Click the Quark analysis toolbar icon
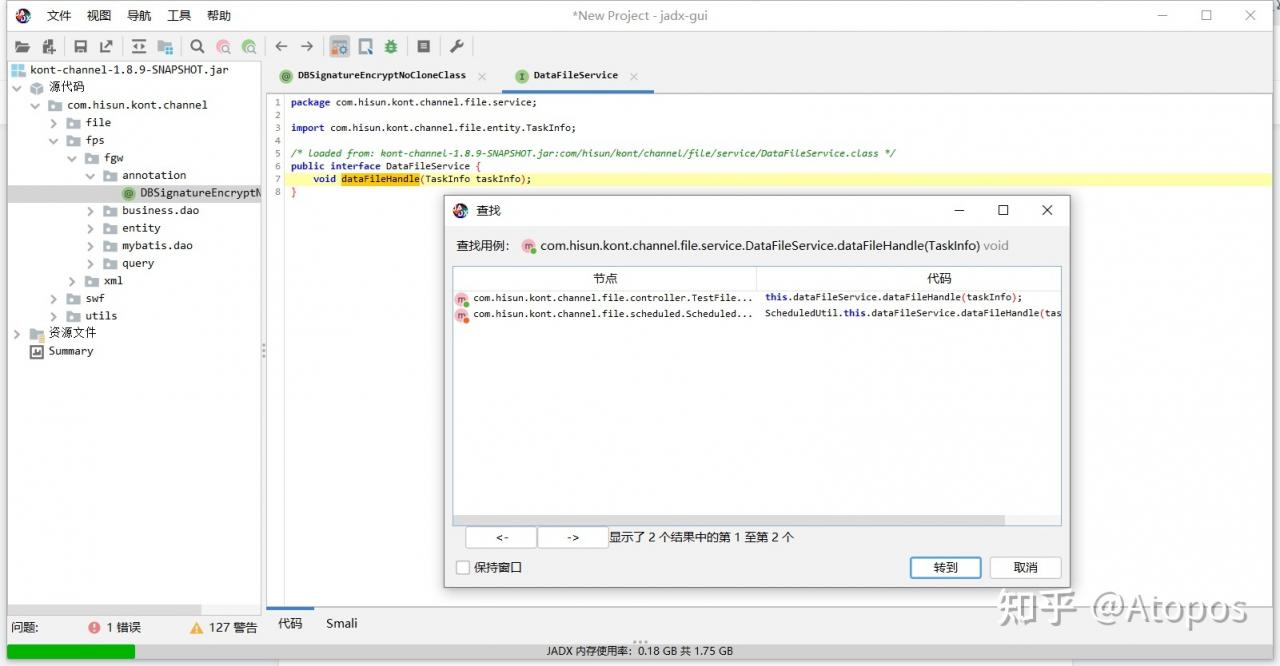Screen dimensions: 1280x666 coord(366,46)
